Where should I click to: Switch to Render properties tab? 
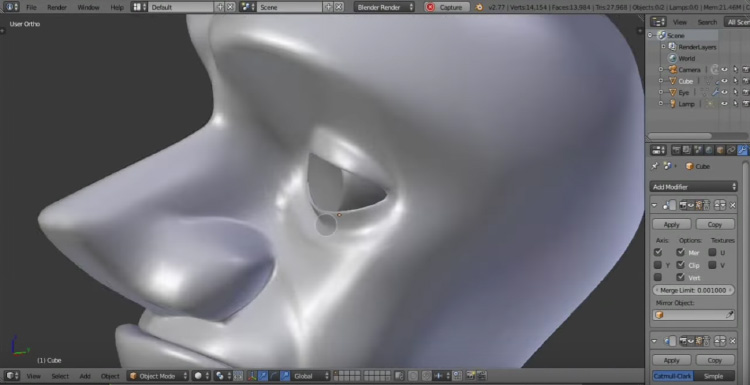(676, 151)
